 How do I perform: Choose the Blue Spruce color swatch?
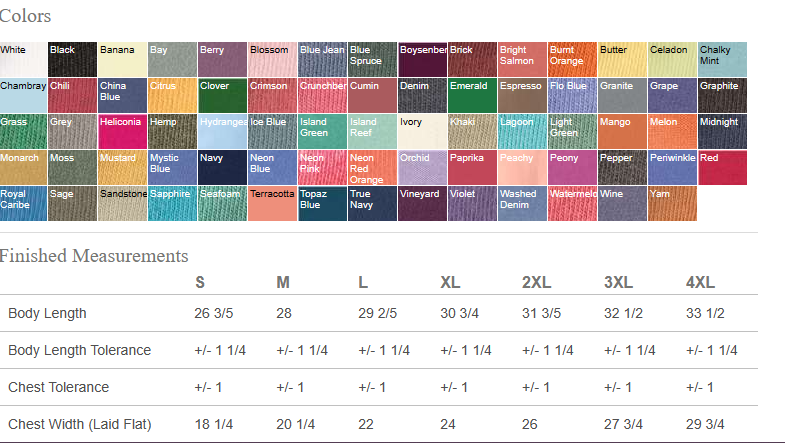373,59
